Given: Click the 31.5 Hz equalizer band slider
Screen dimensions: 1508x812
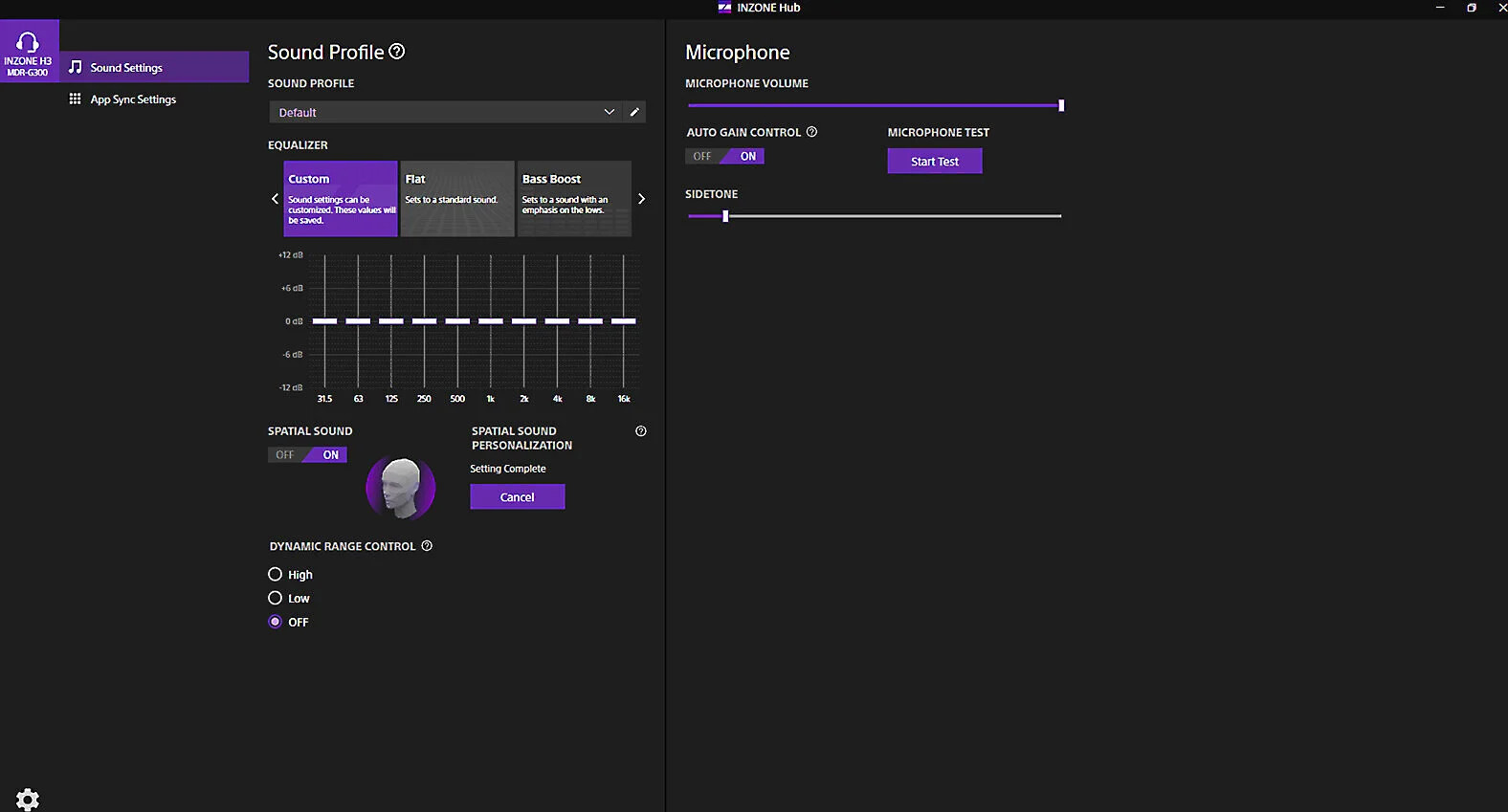Looking at the screenshot, I should pos(325,321).
